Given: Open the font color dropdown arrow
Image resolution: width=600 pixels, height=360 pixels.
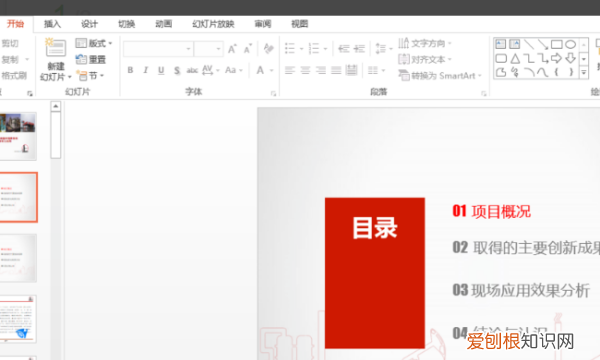Looking at the screenshot, I should (x=272, y=70).
